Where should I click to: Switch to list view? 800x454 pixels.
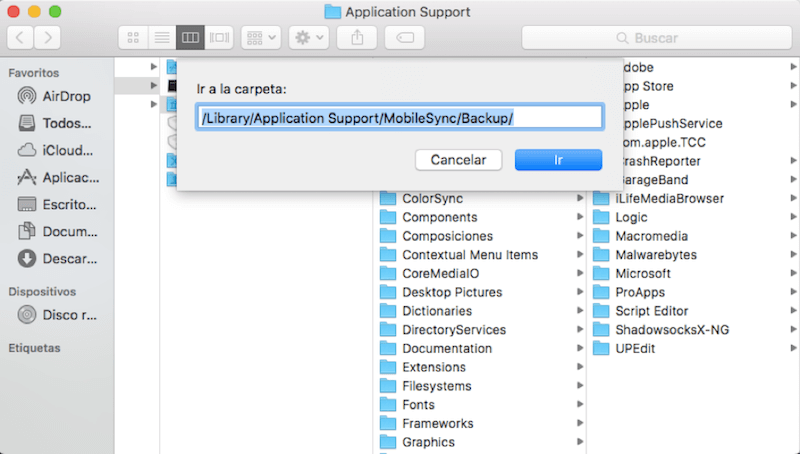click(x=162, y=38)
